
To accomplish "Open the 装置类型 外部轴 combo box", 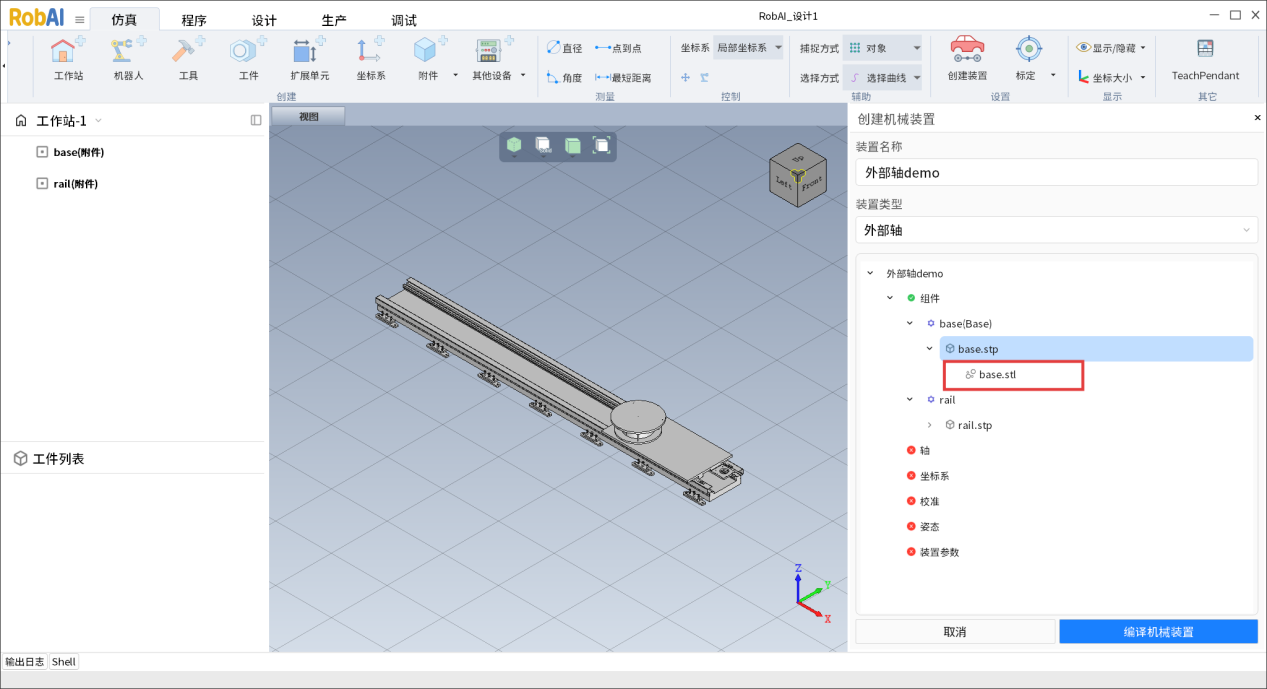I will point(1056,230).
